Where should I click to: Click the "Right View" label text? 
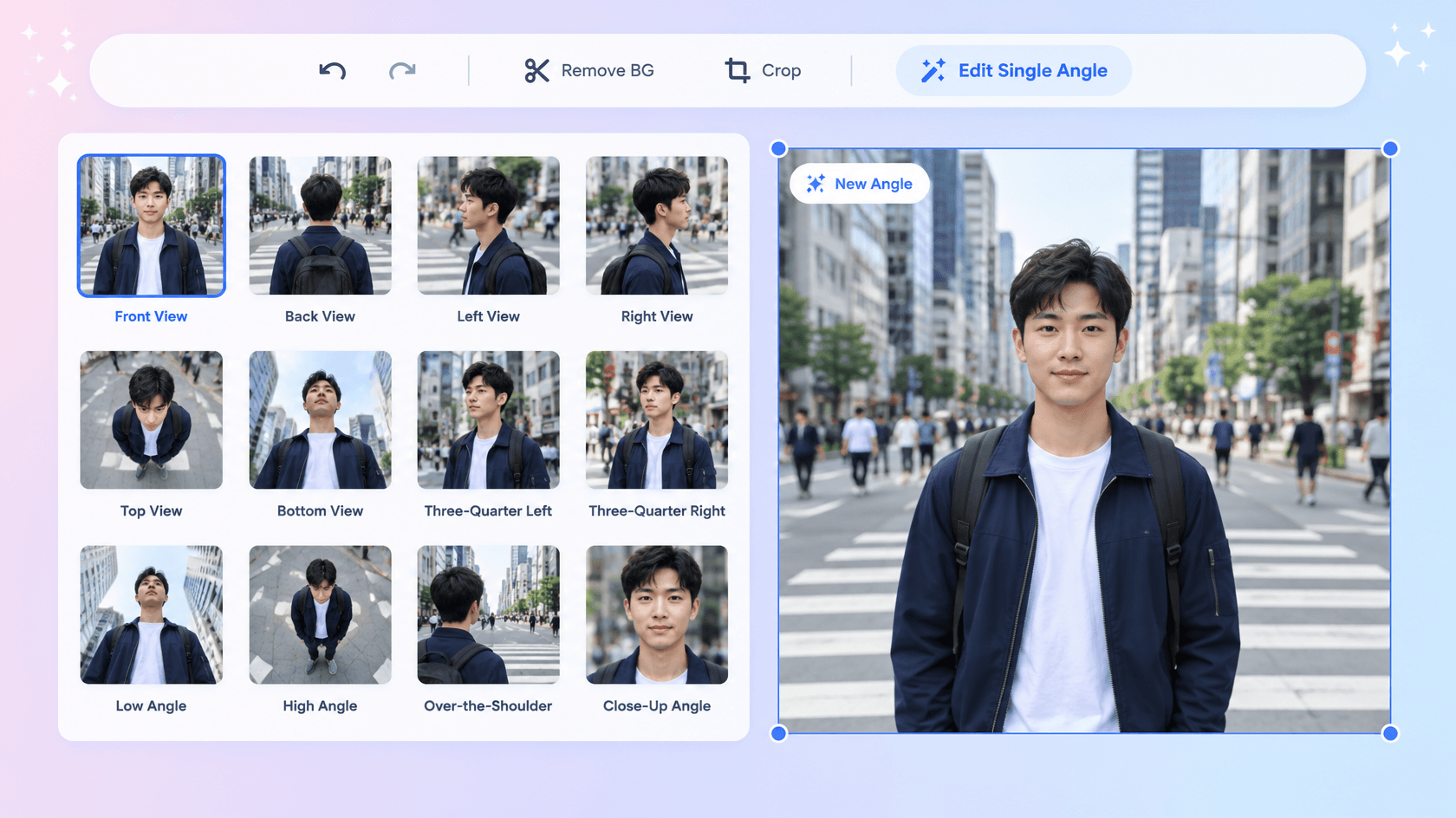(657, 316)
